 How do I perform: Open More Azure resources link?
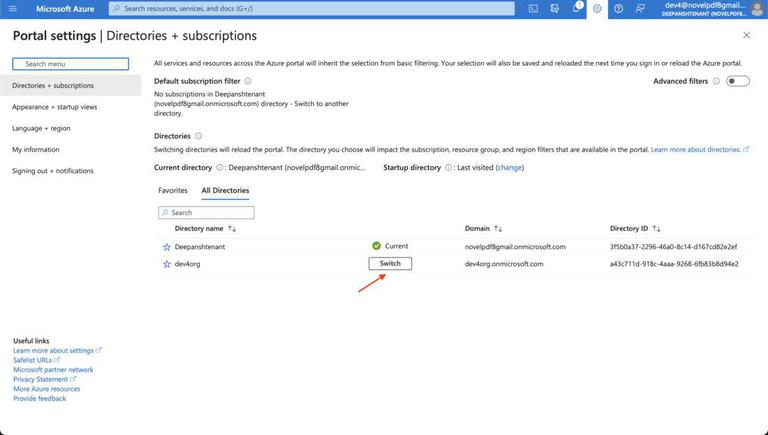click(47, 389)
